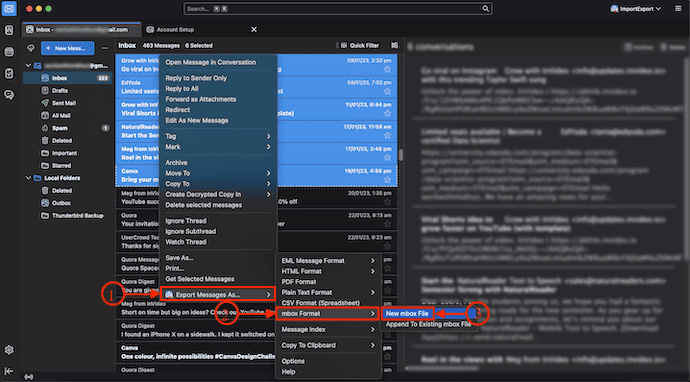Click the search magnifier icon
Screen dimensions: 690x382
pos(485,8)
